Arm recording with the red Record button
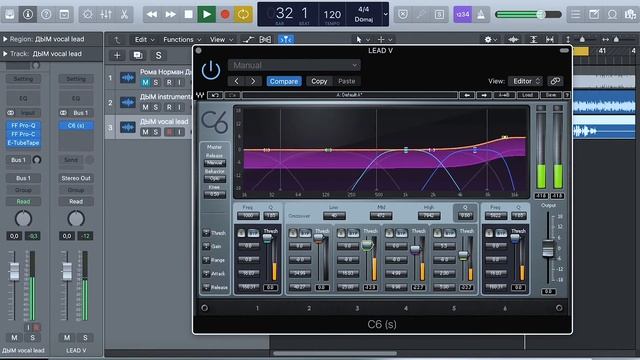 tap(225, 15)
